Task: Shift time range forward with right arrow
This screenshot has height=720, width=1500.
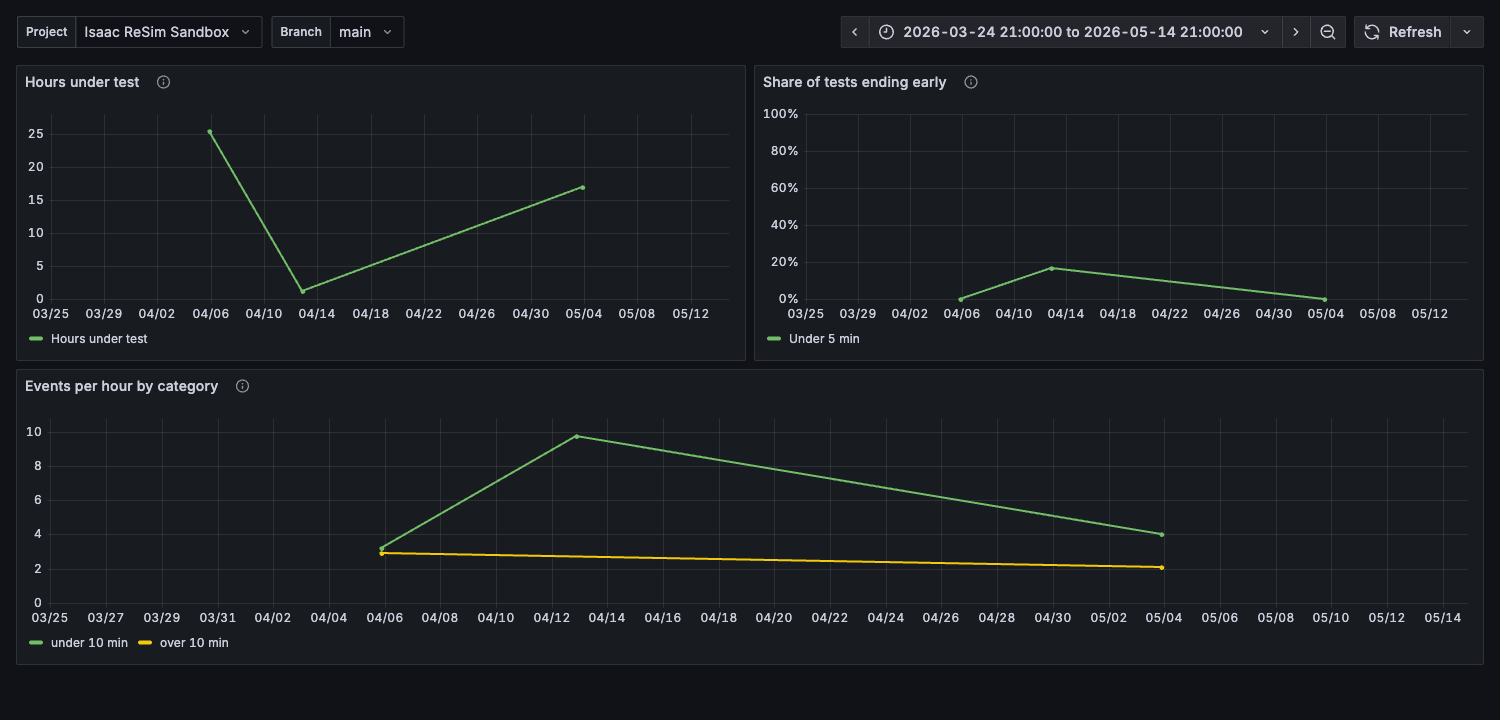Action: coord(1296,32)
